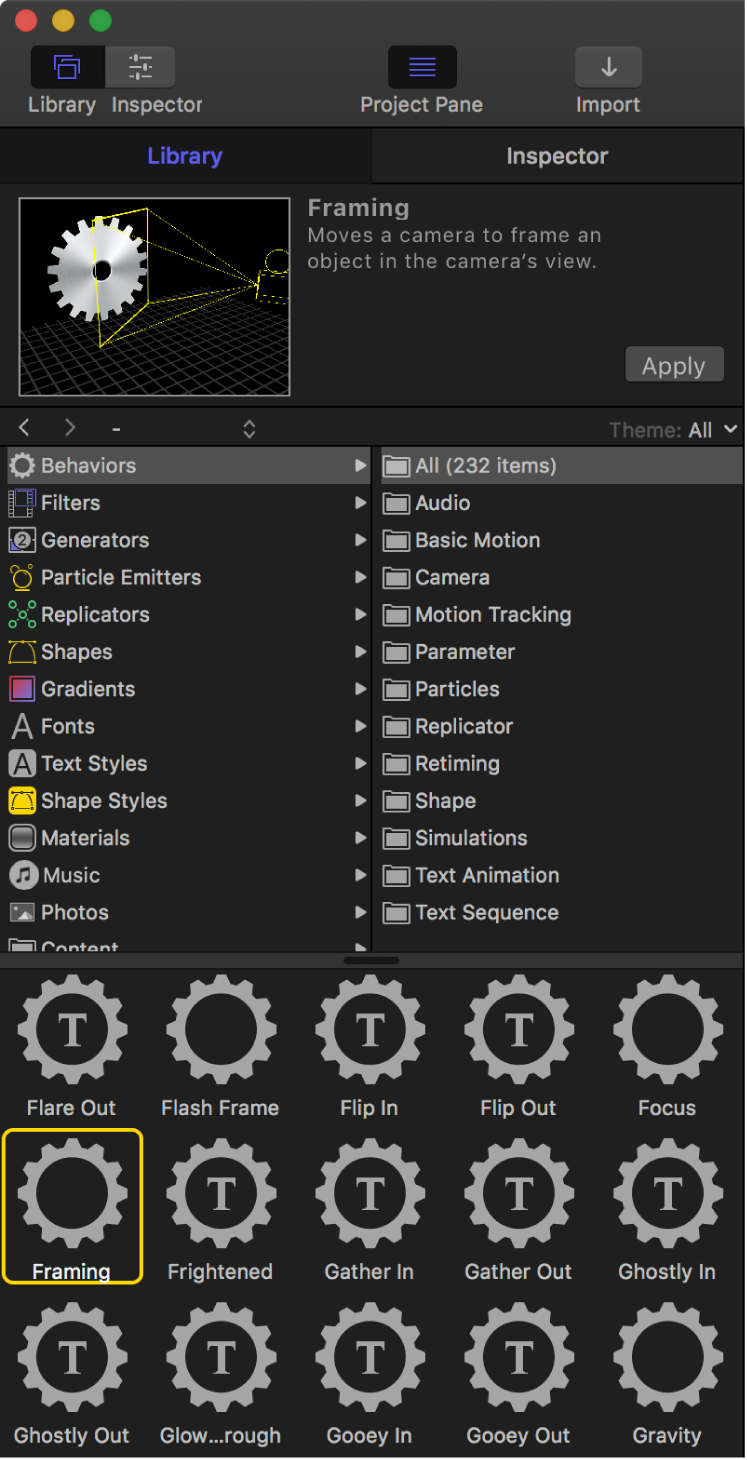Expand the Filters category arrow

point(360,503)
